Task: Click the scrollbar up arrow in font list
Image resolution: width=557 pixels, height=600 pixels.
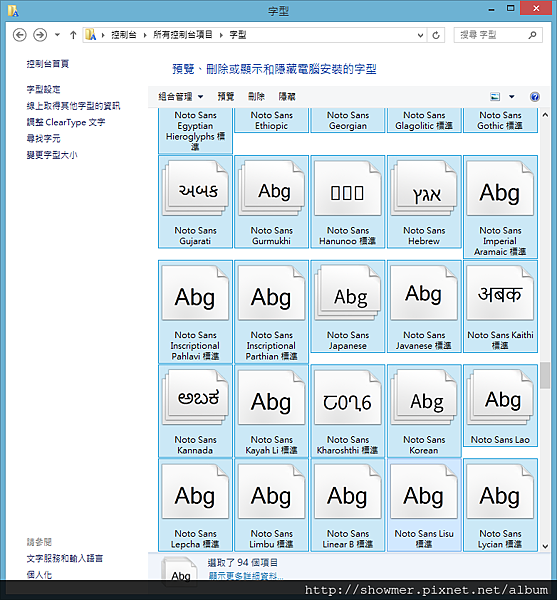Action: click(545, 114)
